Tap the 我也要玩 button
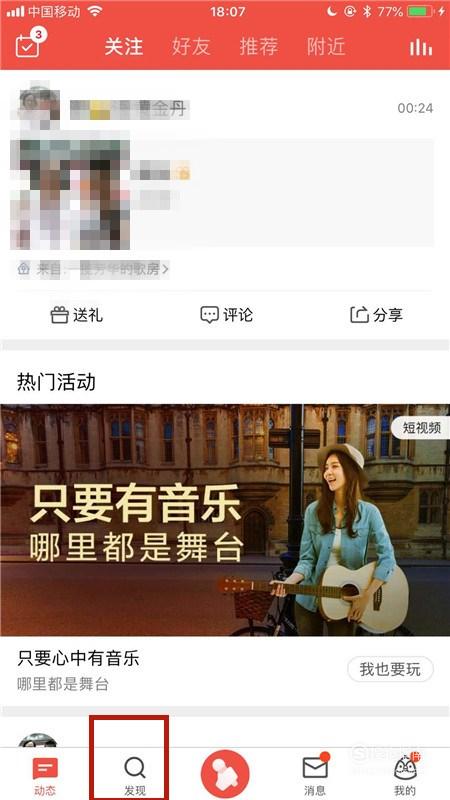This screenshot has height=800, width=450. tap(390, 669)
